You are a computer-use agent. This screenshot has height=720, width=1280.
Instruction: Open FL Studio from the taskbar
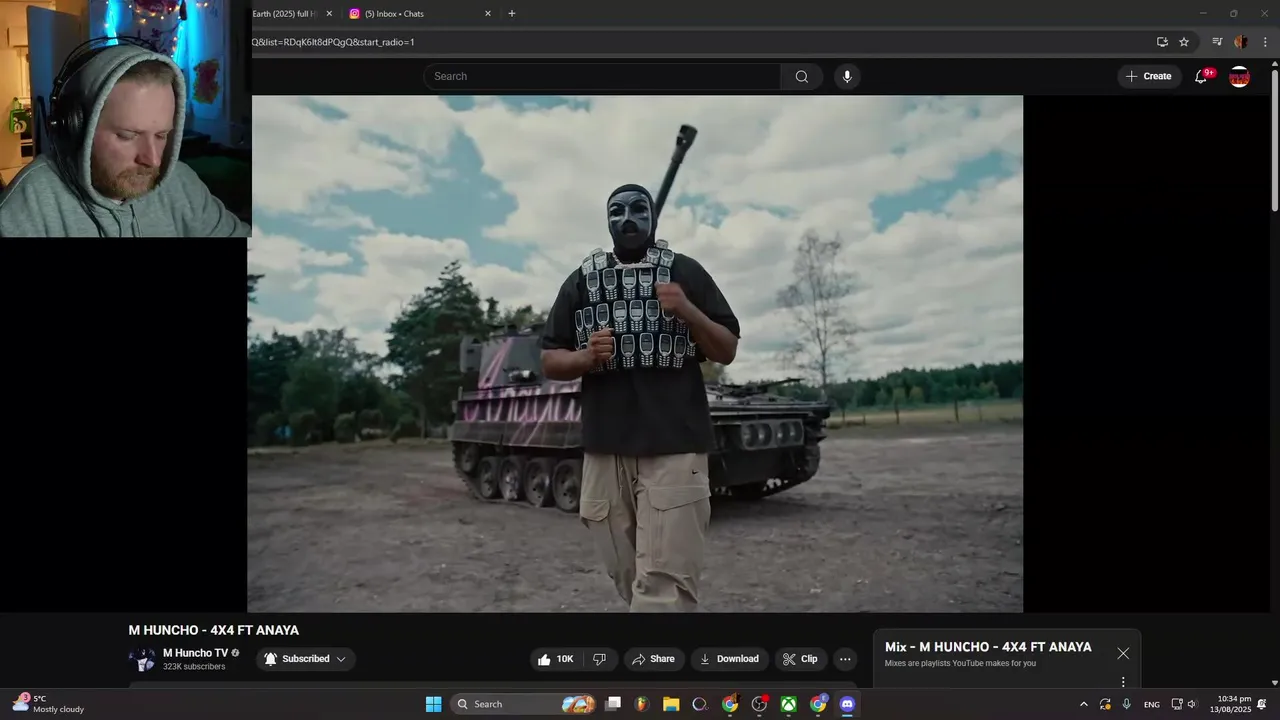(x=642, y=704)
